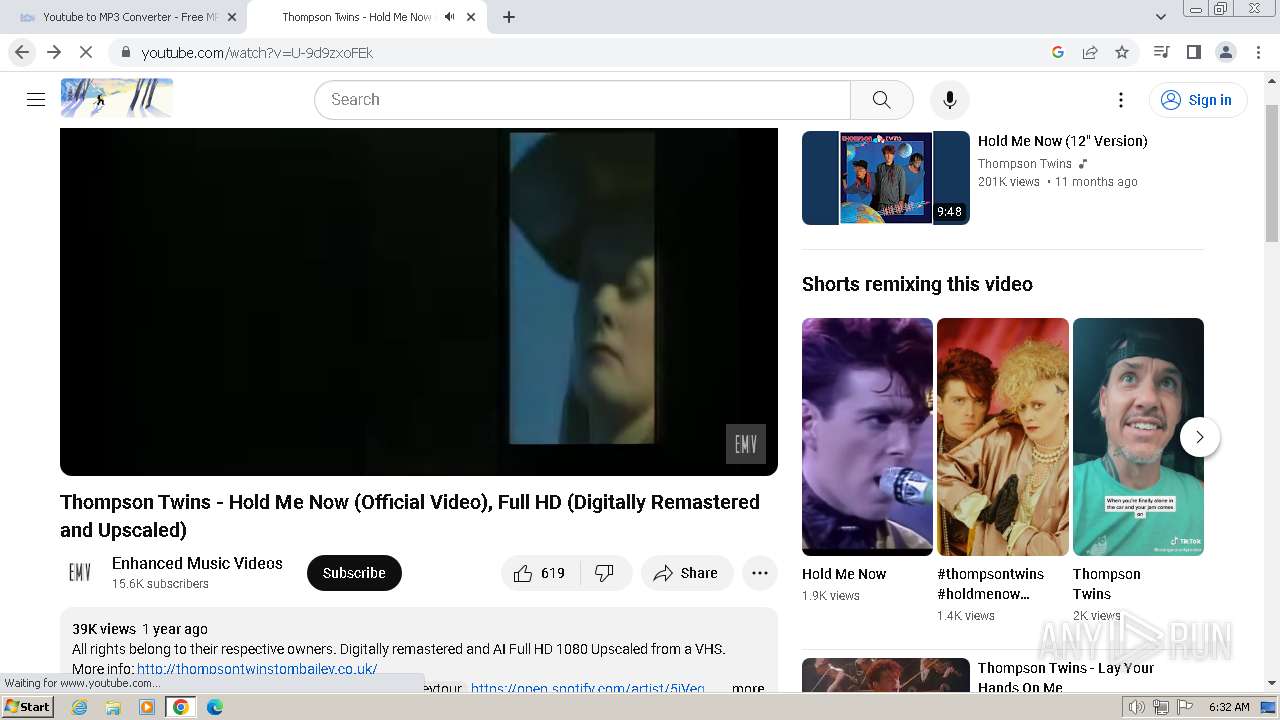This screenshot has width=1280, height=720.
Task: Subscribe to Enhanced Music Videos
Action: coord(354,573)
